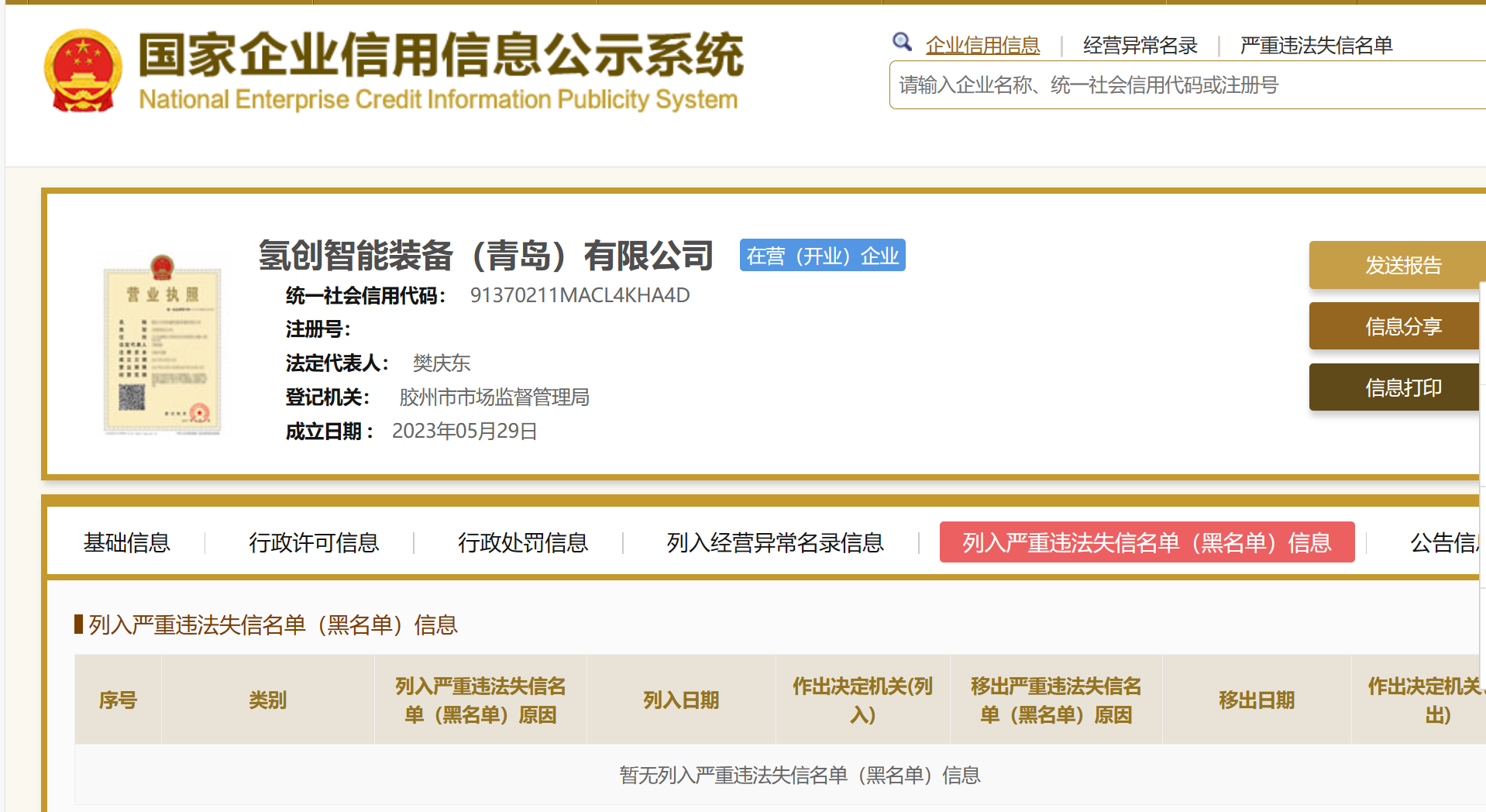Click the credit code 91370211MACL4KHA4D
1486x812 pixels.
tap(580, 295)
